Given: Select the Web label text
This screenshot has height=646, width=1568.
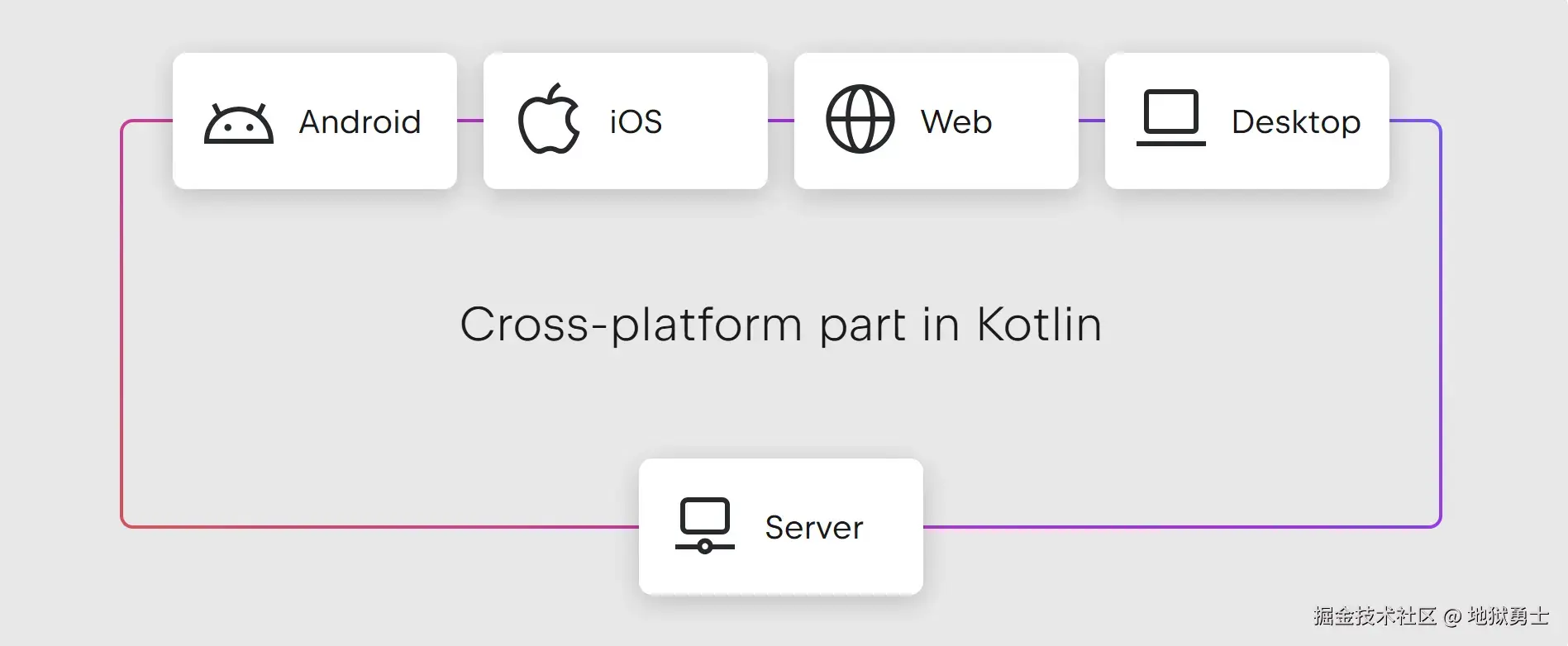Looking at the screenshot, I should click(x=956, y=122).
